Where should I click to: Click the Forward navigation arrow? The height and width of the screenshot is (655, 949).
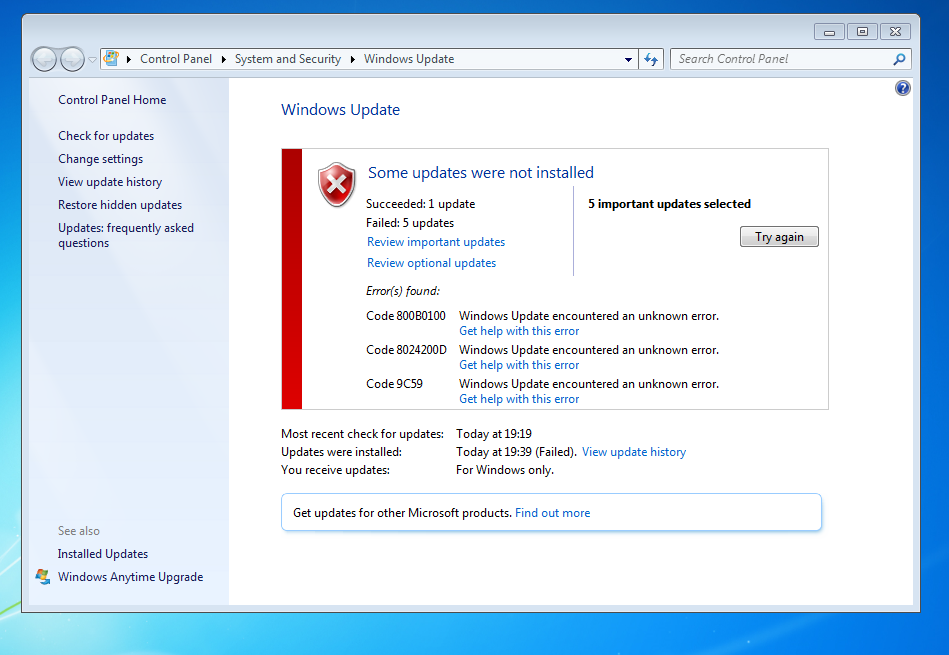pyautogui.click(x=72, y=59)
